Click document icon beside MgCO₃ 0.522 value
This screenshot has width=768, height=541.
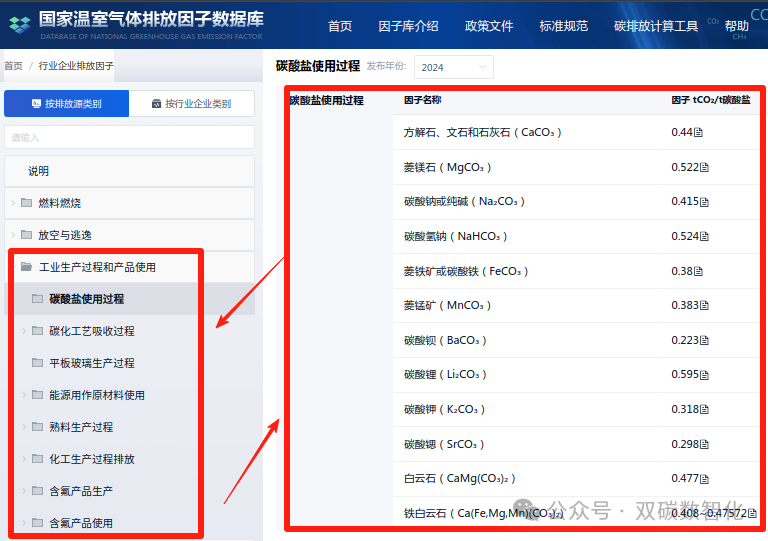click(x=705, y=168)
